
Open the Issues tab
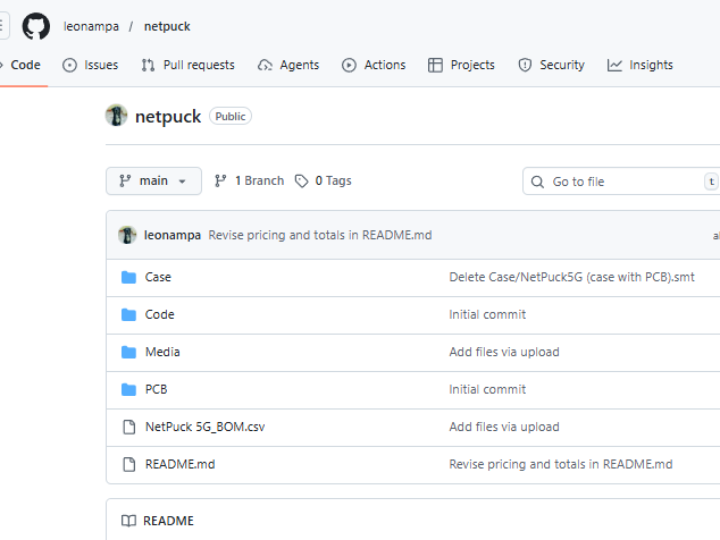tap(90, 65)
